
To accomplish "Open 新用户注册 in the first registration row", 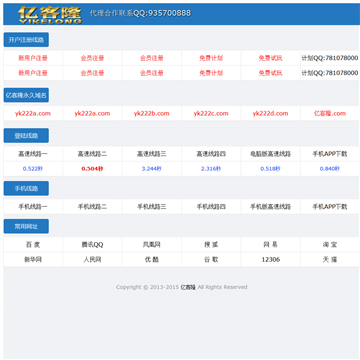I will click(x=33, y=58).
